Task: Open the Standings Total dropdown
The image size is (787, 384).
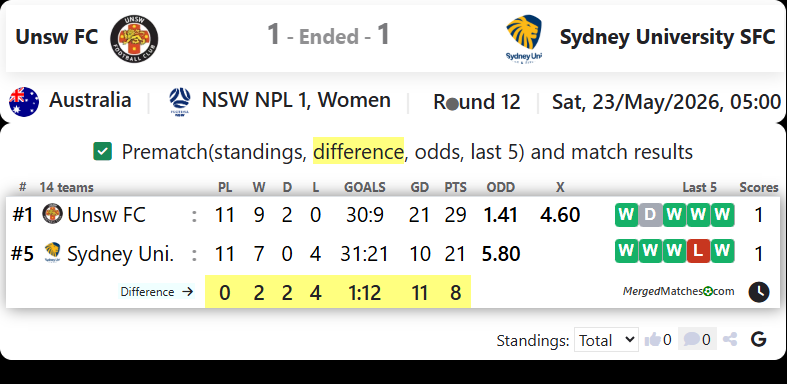Action: pyautogui.click(x=606, y=340)
